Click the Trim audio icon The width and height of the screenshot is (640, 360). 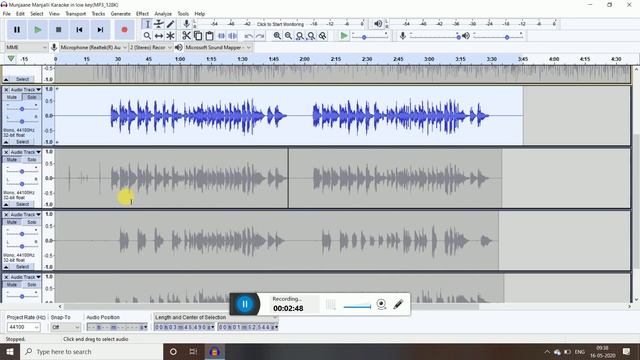[x=221, y=36]
